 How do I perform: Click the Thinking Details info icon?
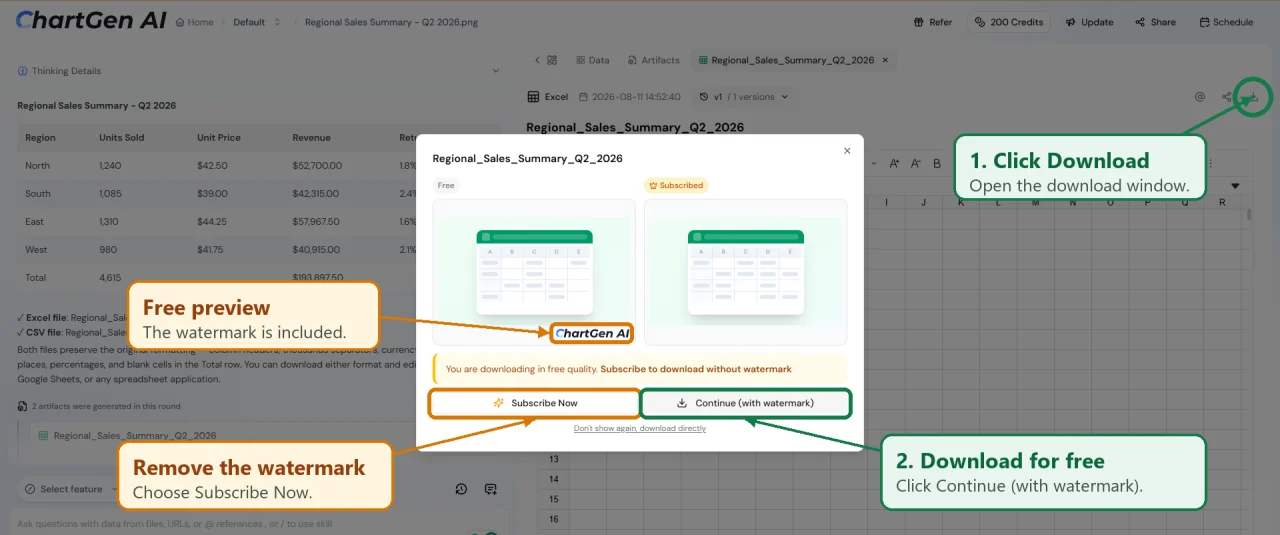tap(23, 71)
